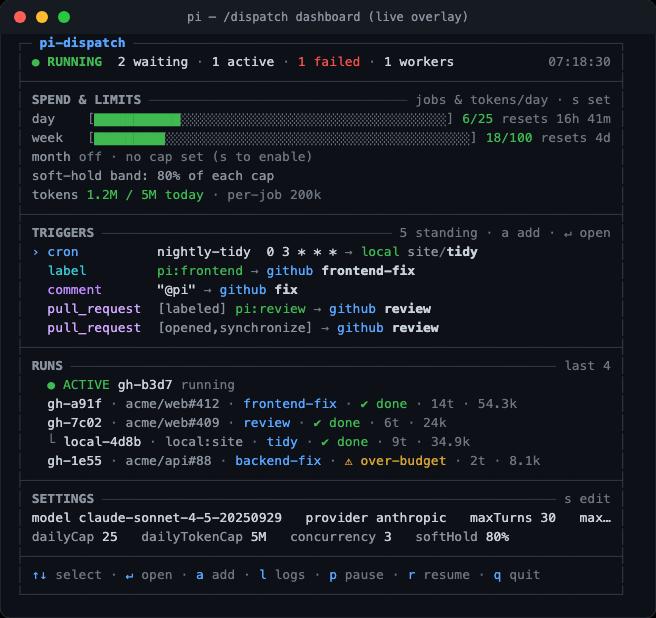Click the up-down select arrows in footer
Image resolution: width=656 pixels, height=618 pixels.
(x=39, y=575)
